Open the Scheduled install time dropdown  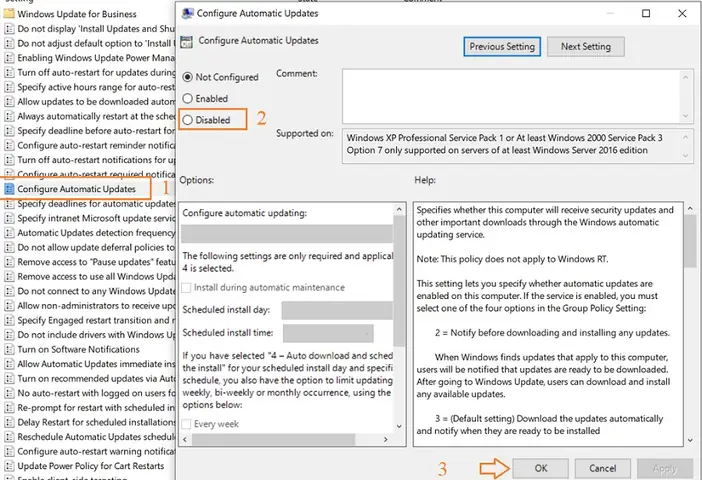point(328,334)
